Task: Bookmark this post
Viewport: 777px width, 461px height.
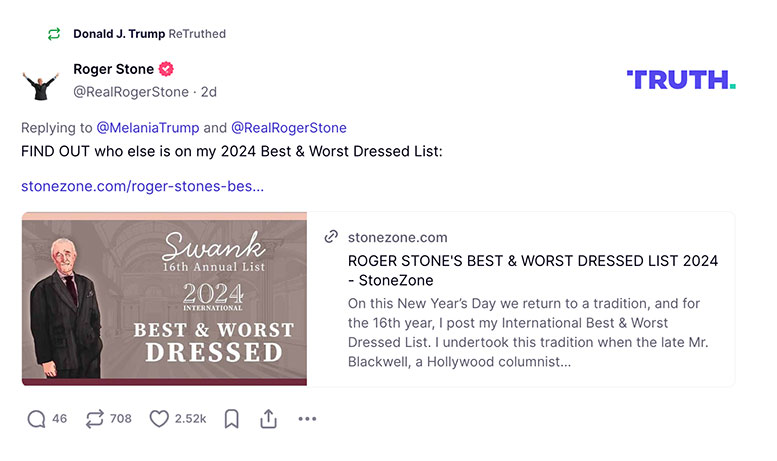Action: click(x=231, y=419)
